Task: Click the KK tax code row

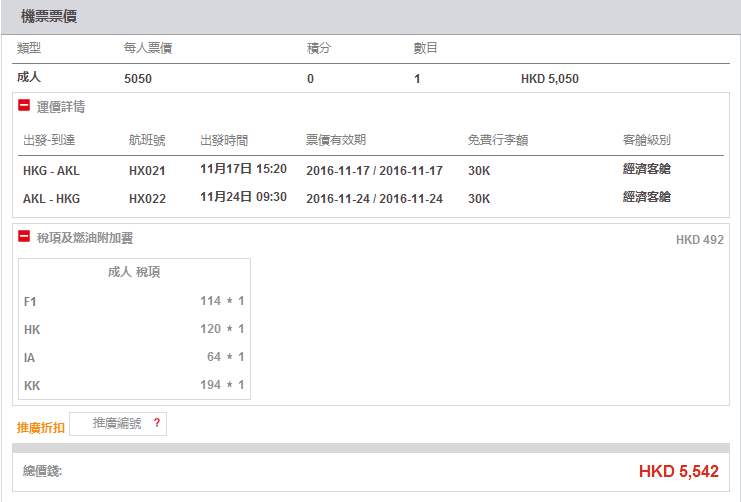Action: [134, 385]
